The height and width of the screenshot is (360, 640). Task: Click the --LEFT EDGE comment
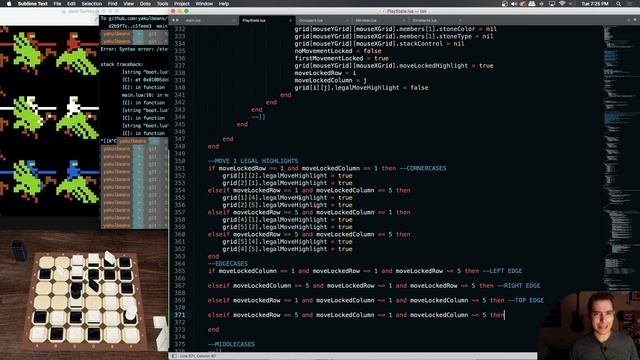click(502, 271)
